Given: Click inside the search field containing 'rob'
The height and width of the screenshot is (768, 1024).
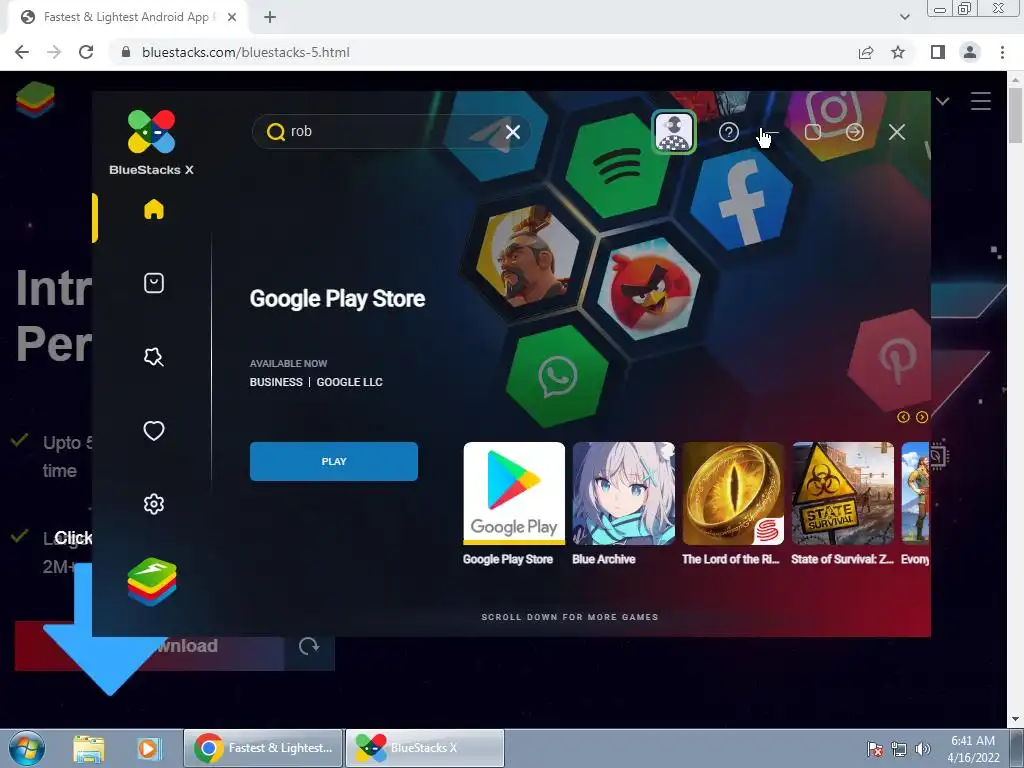Looking at the screenshot, I should click(x=392, y=132).
